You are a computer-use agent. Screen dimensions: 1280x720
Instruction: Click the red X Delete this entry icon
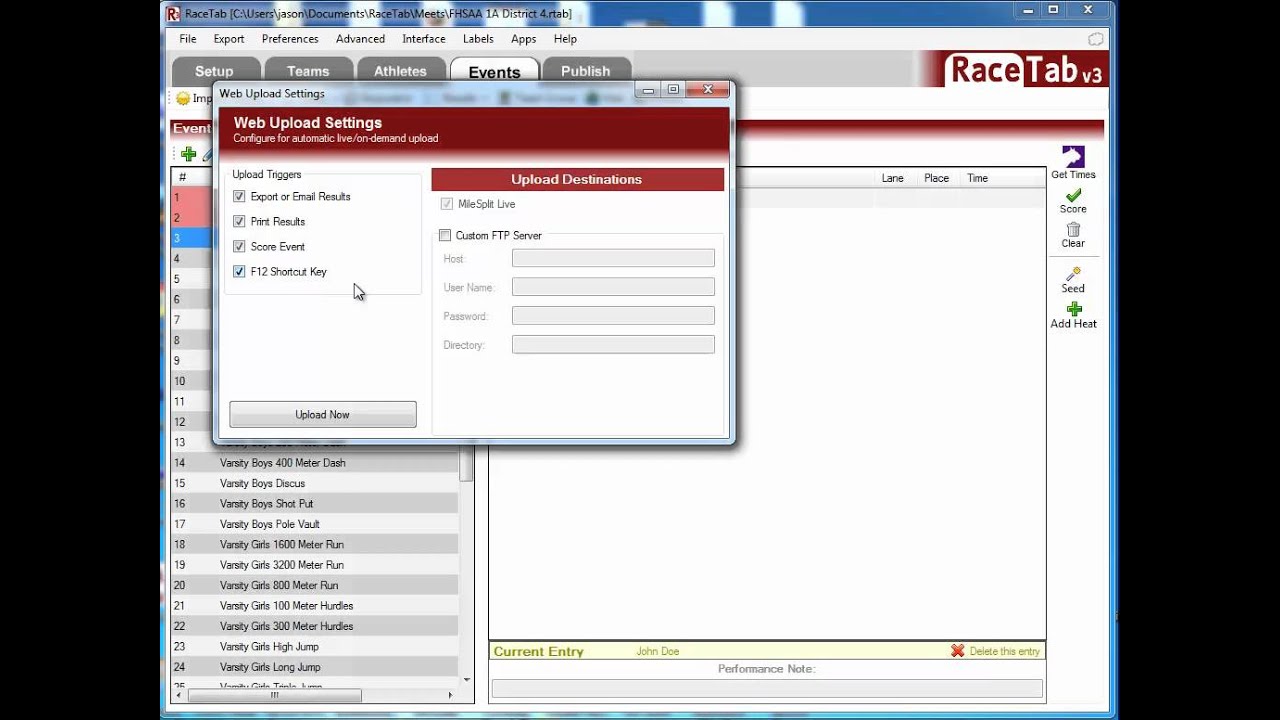(957, 651)
